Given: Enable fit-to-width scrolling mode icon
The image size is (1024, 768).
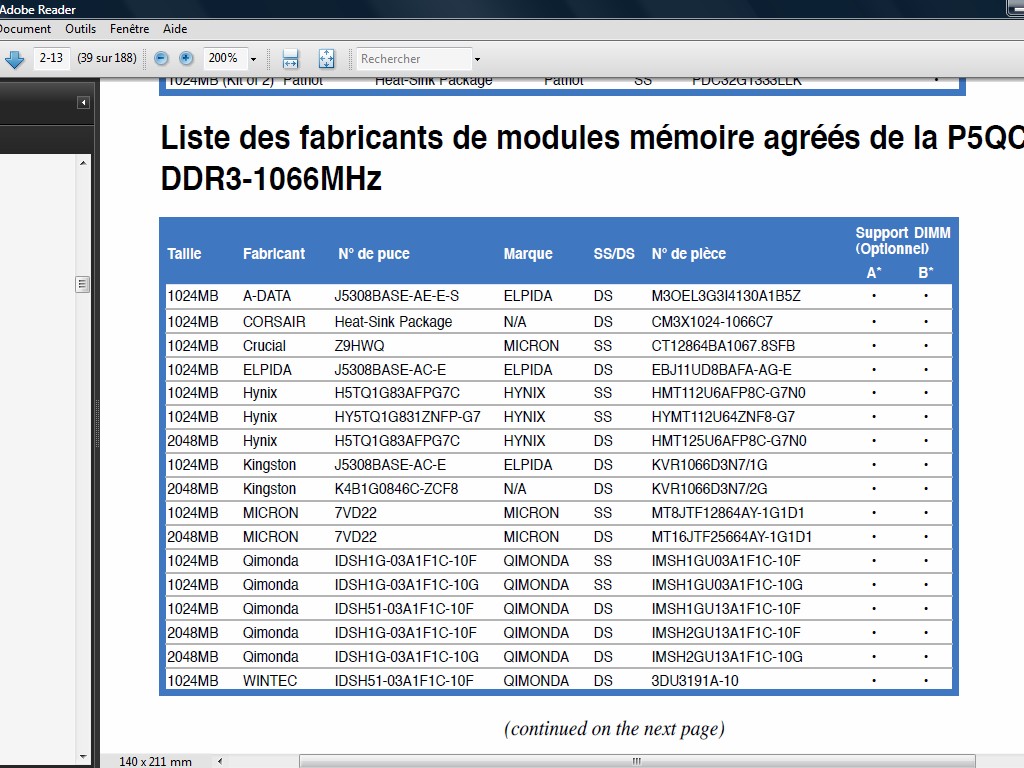Looking at the screenshot, I should pyautogui.click(x=290, y=59).
